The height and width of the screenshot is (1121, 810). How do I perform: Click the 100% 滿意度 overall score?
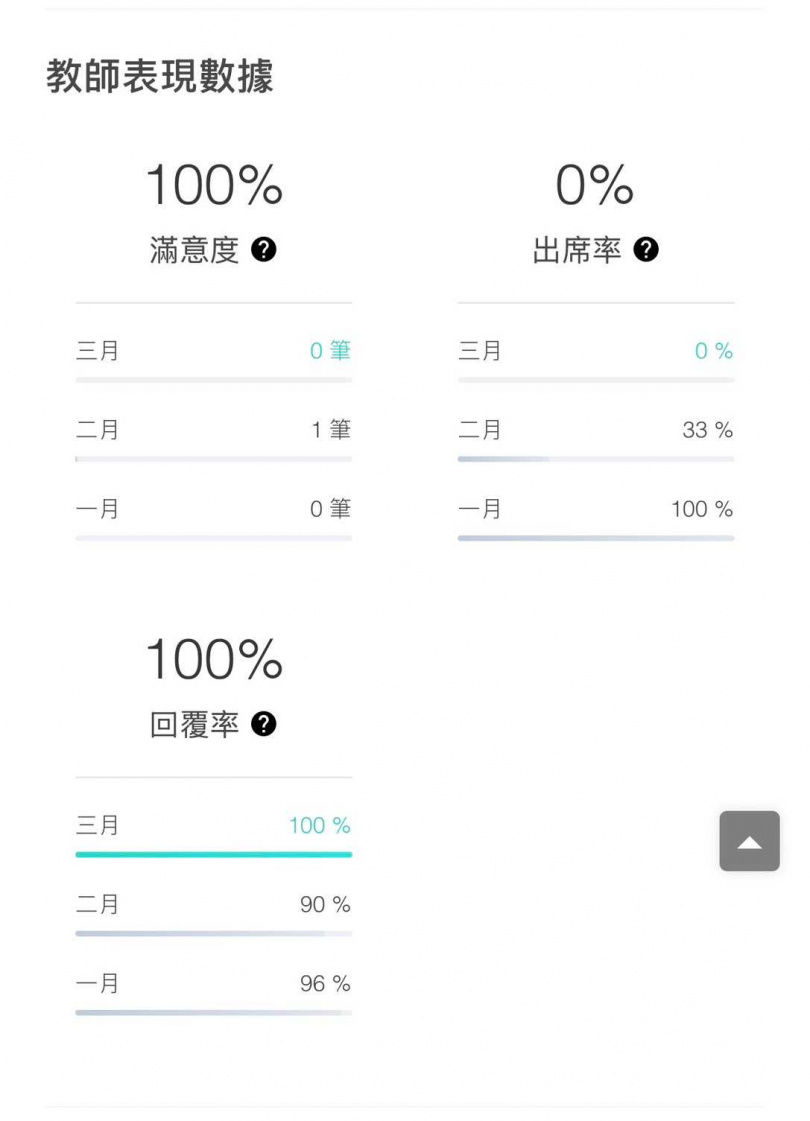tap(214, 186)
